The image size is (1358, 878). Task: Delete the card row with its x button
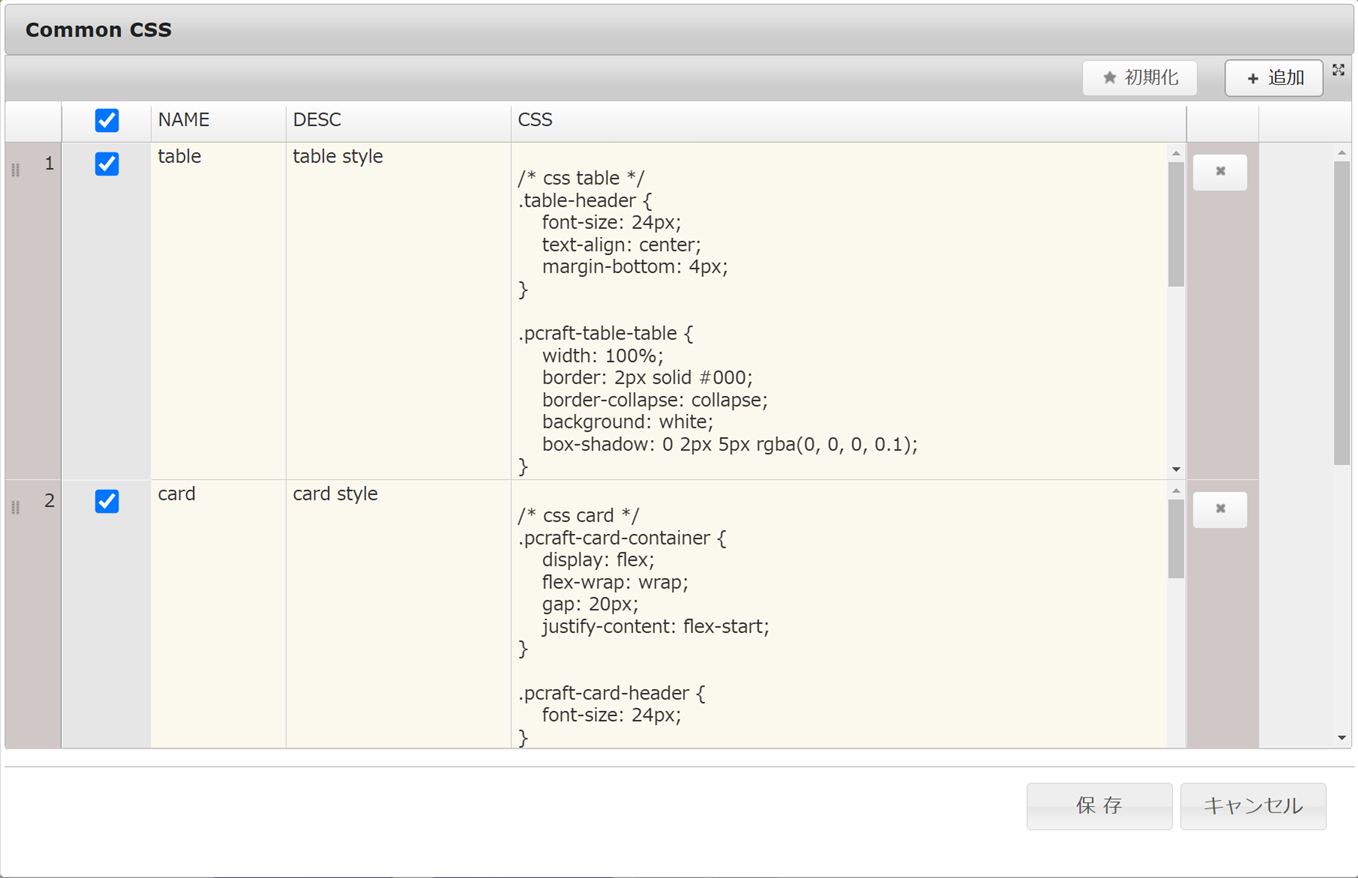click(1220, 509)
